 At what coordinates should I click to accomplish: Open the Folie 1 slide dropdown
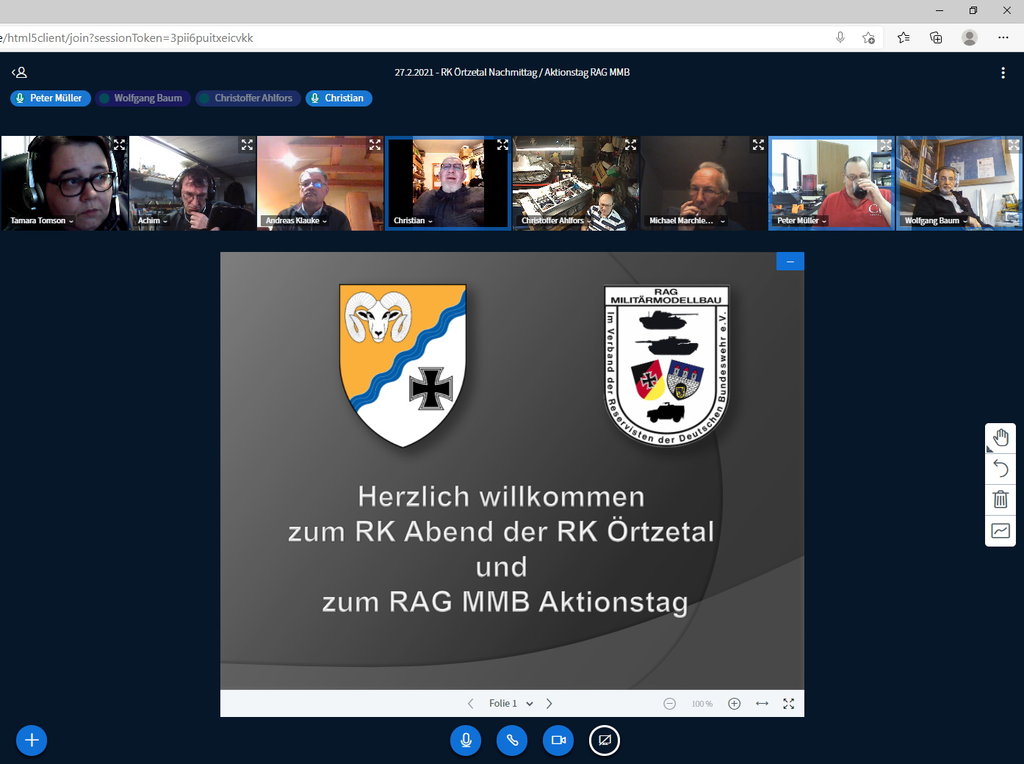[511, 703]
